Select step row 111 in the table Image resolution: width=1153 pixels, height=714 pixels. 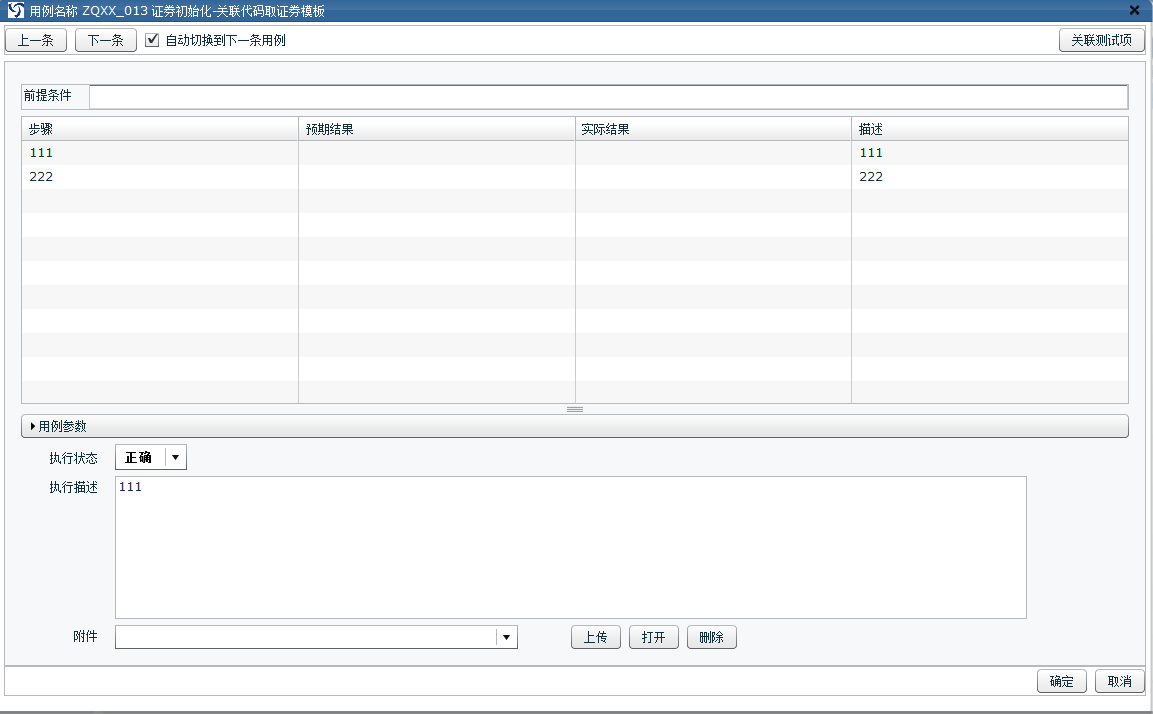coord(160,153)
